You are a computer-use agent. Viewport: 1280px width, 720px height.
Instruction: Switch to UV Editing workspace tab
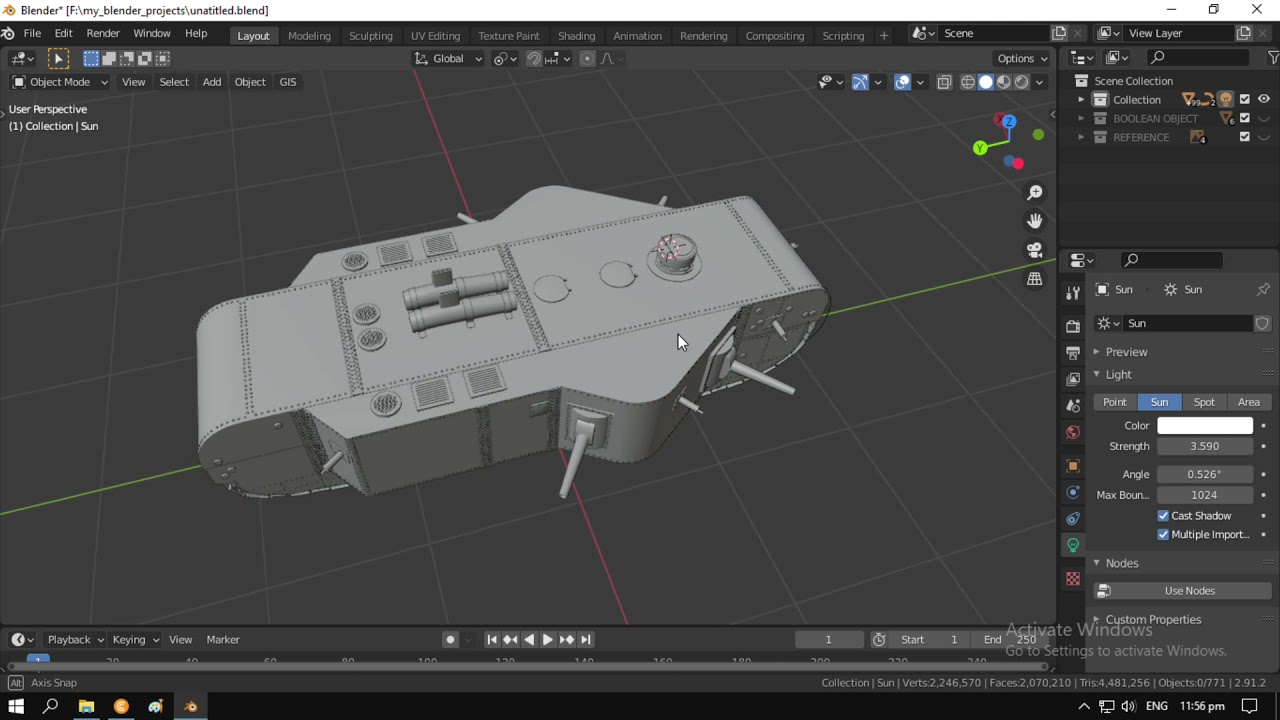click(x=435, y=35)
